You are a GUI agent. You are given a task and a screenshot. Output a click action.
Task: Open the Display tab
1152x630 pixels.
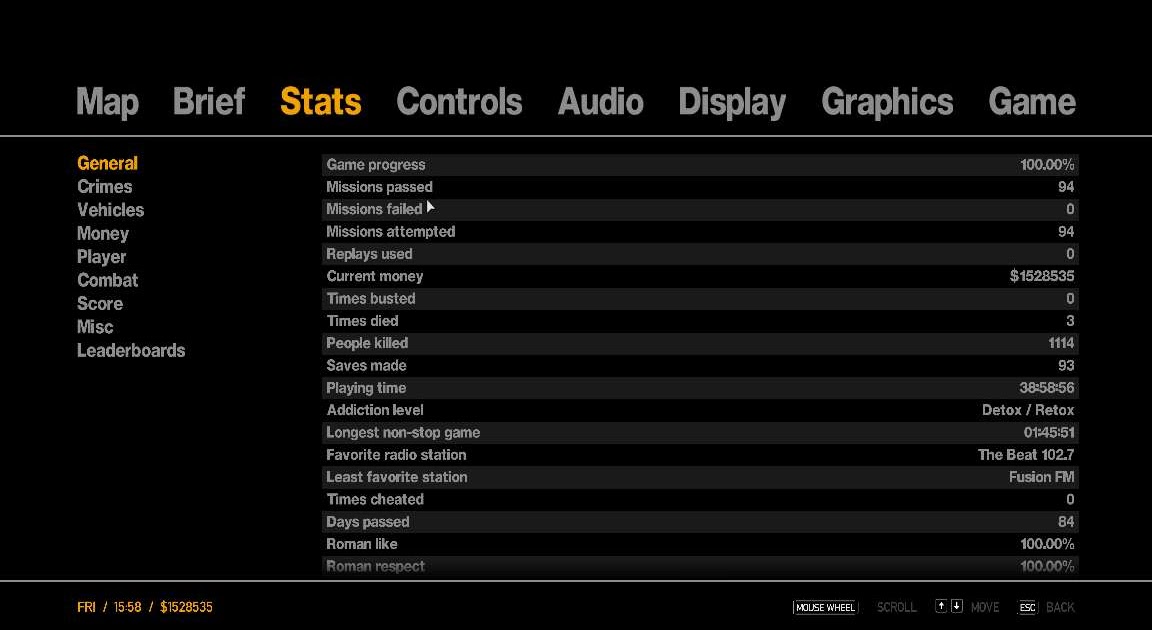click(732, 101)
